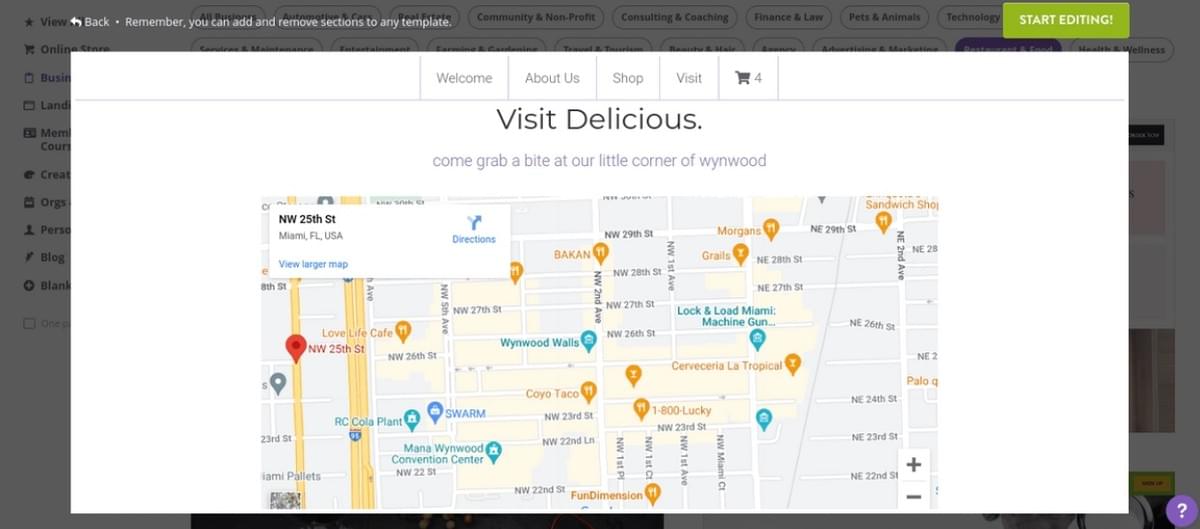Screen dimensions: 1200x529
Task: Select the Pets & Animals filter tag
Action: (x=885, y=17)
